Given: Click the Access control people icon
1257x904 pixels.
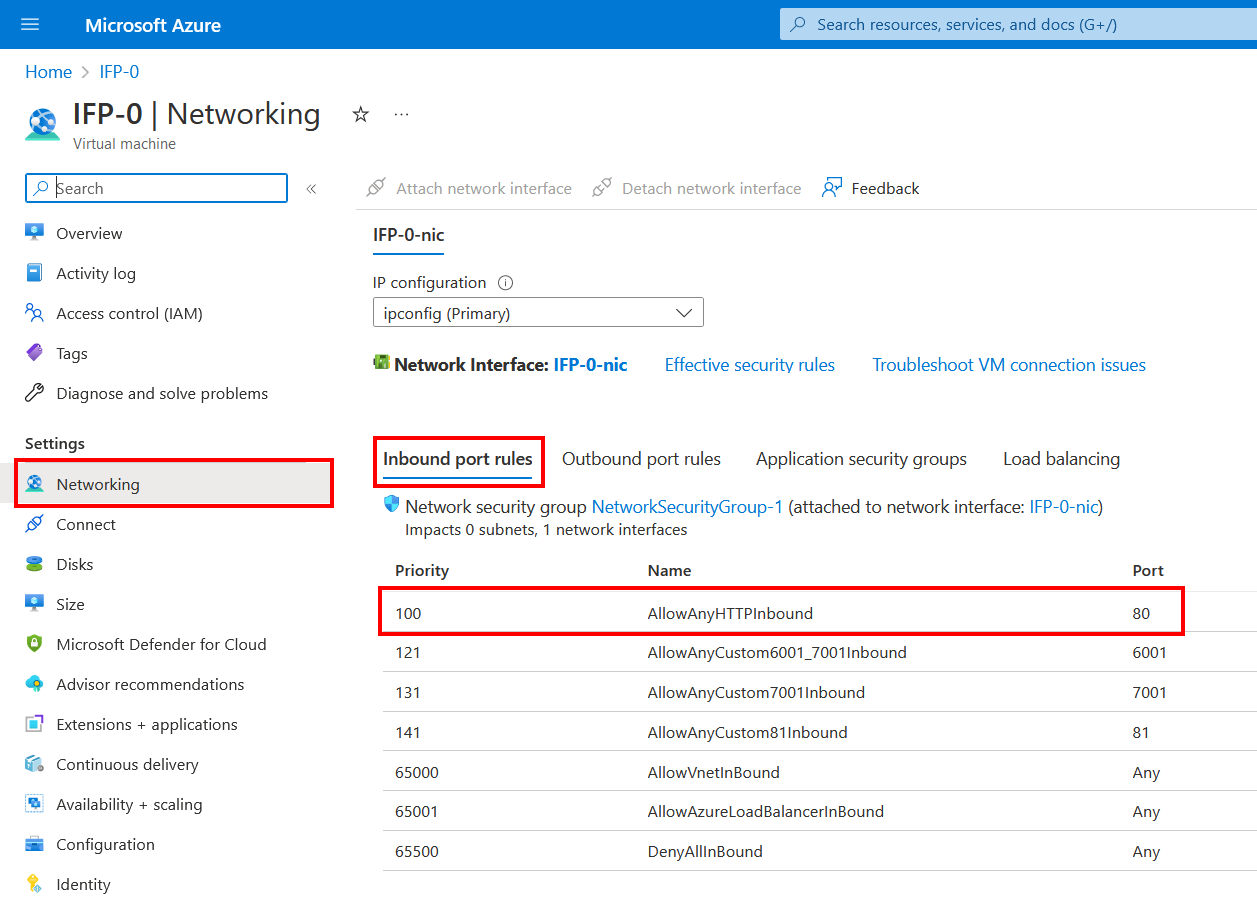Looking at the screenshot, I should coord(35,313).
